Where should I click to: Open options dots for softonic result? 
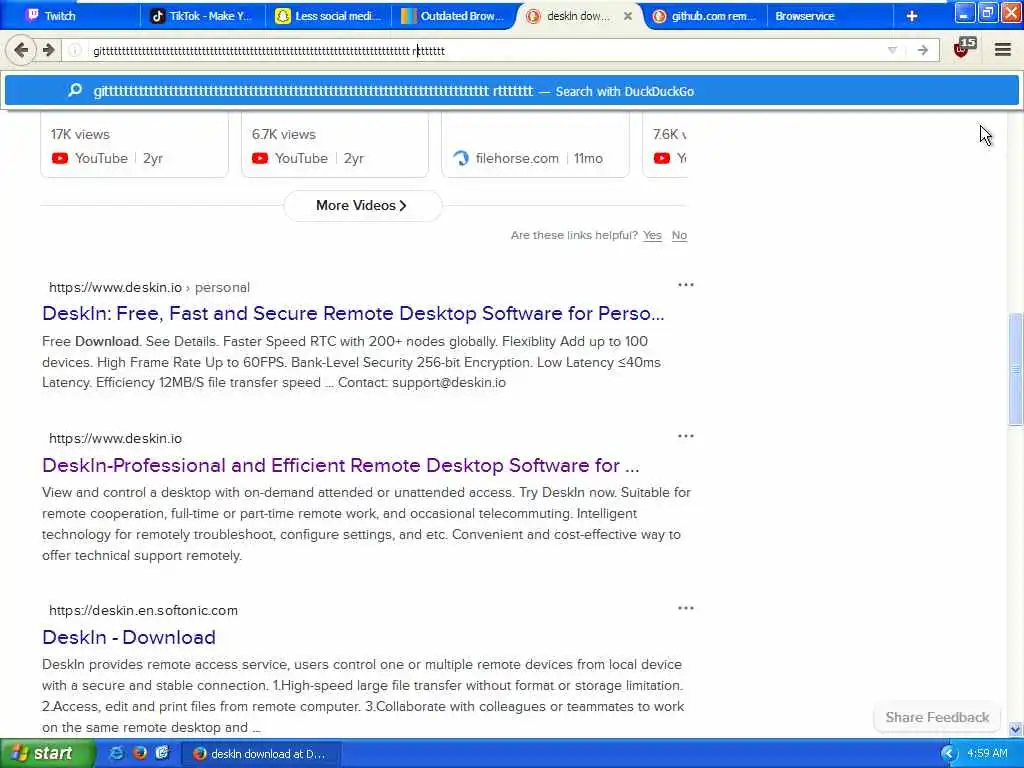(686, 608)
